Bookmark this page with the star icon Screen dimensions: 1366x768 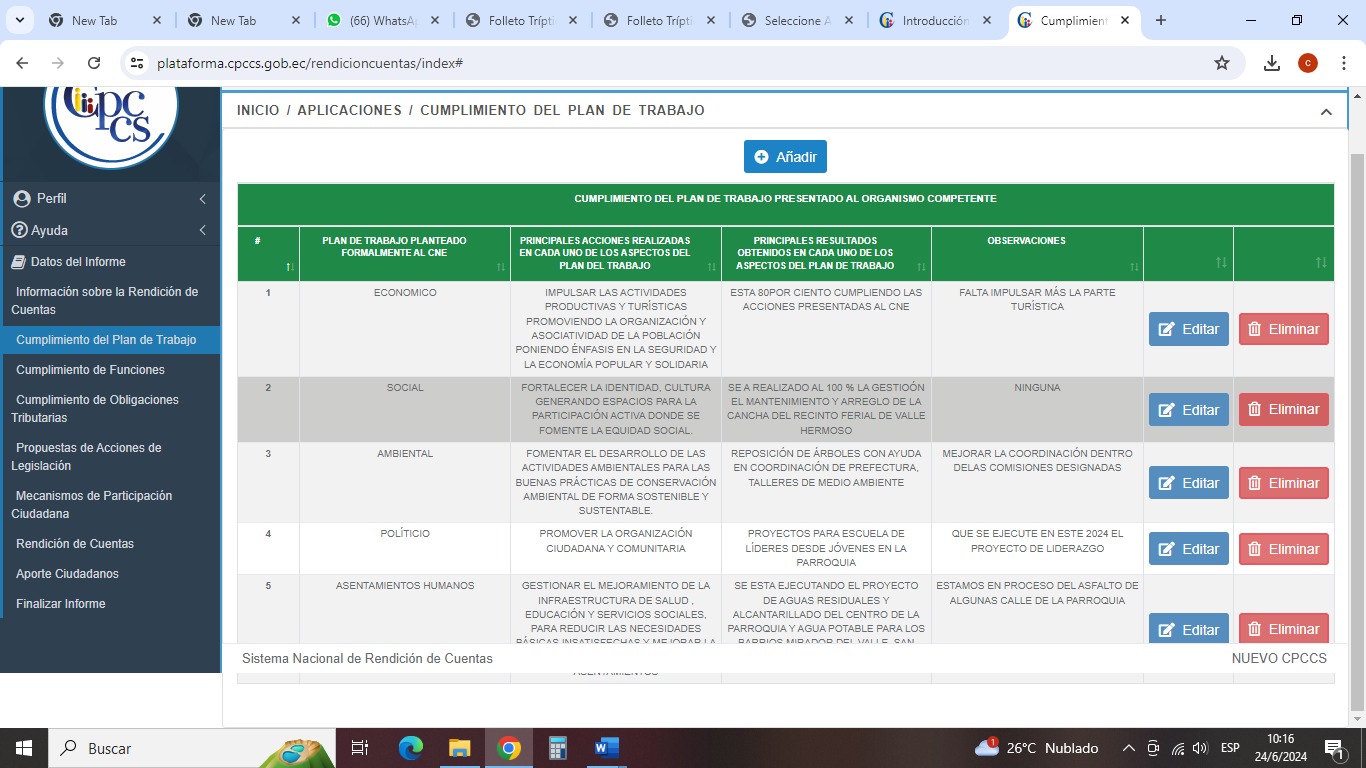pos(1221,63)
